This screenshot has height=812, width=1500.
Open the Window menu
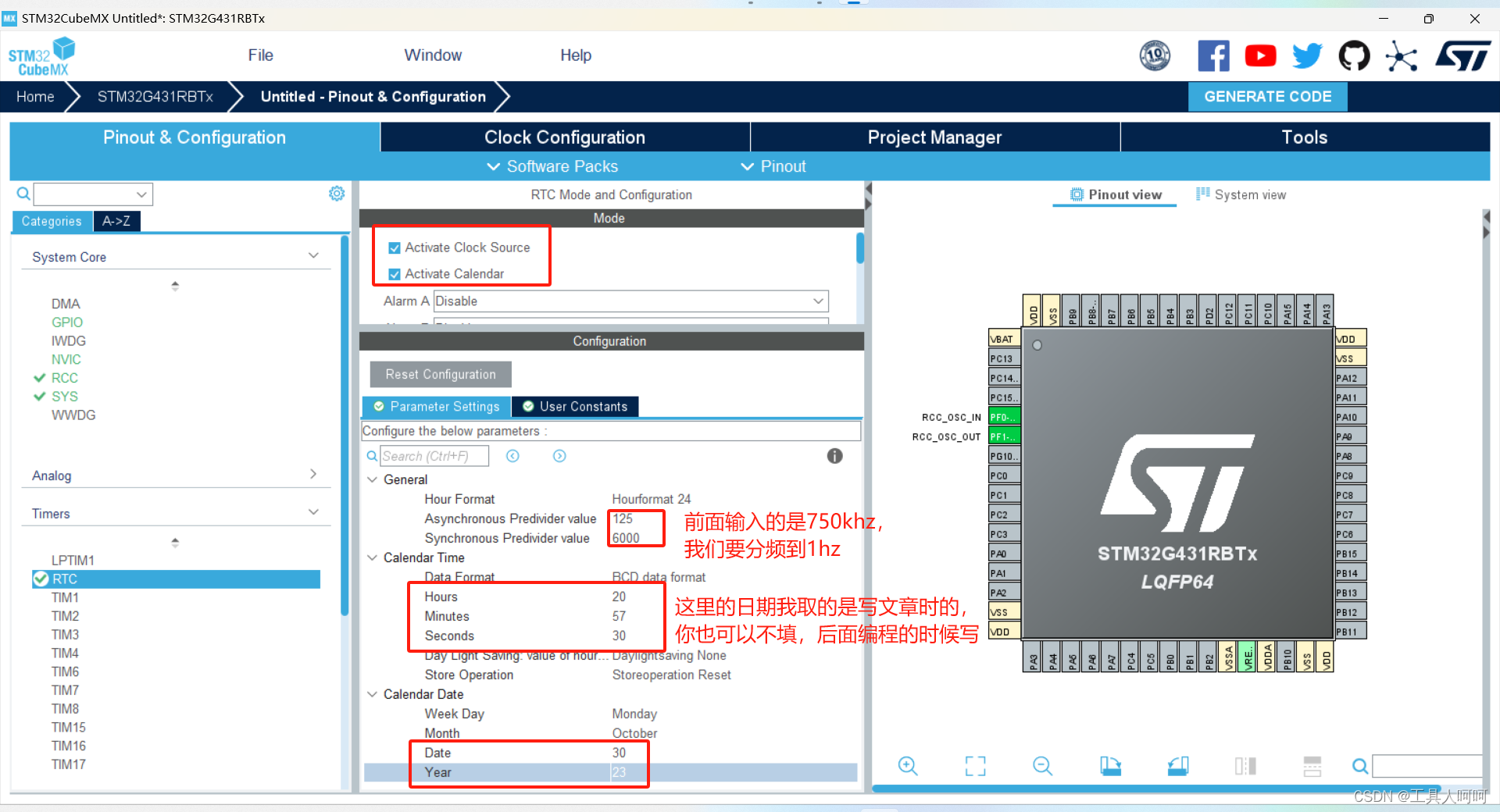(433, 55)
